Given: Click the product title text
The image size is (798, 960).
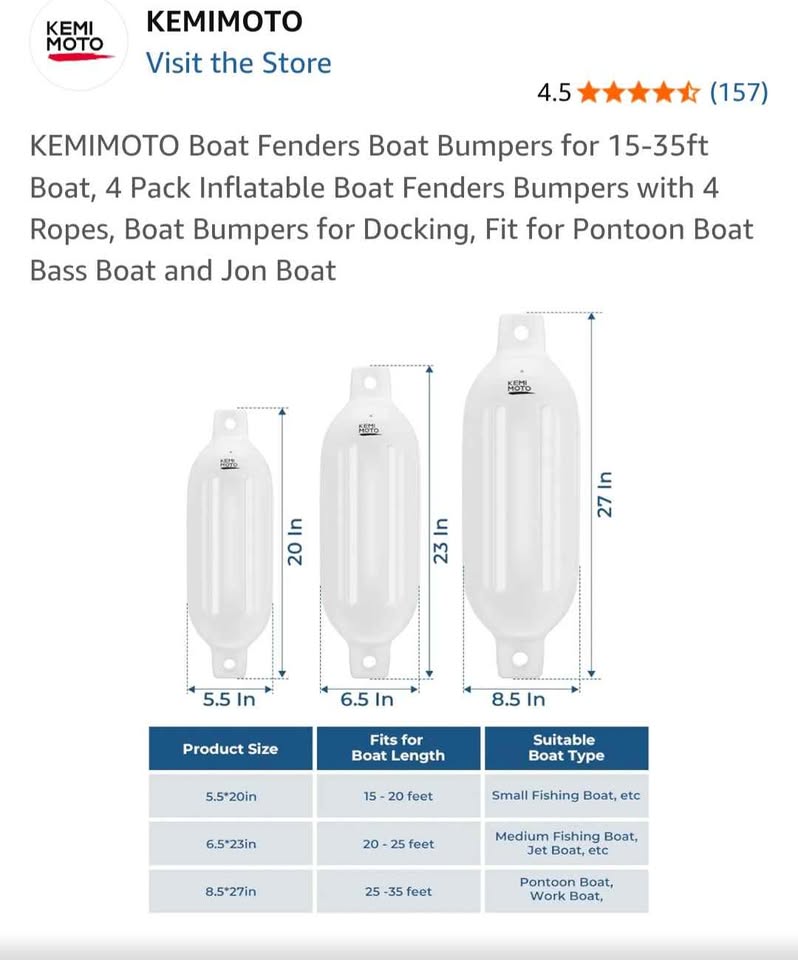Looking at the screenshot, I should [391, 207].
